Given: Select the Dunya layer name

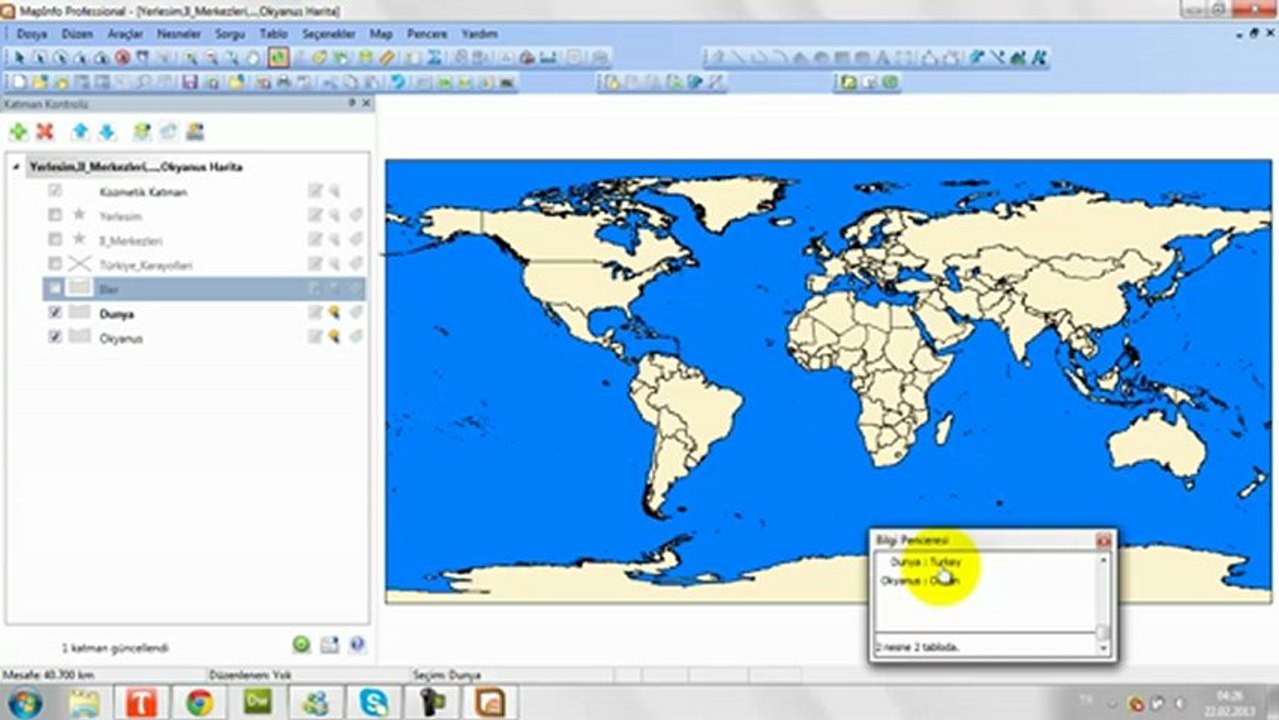Looking at the screenshot, I should tap(117, 313).
